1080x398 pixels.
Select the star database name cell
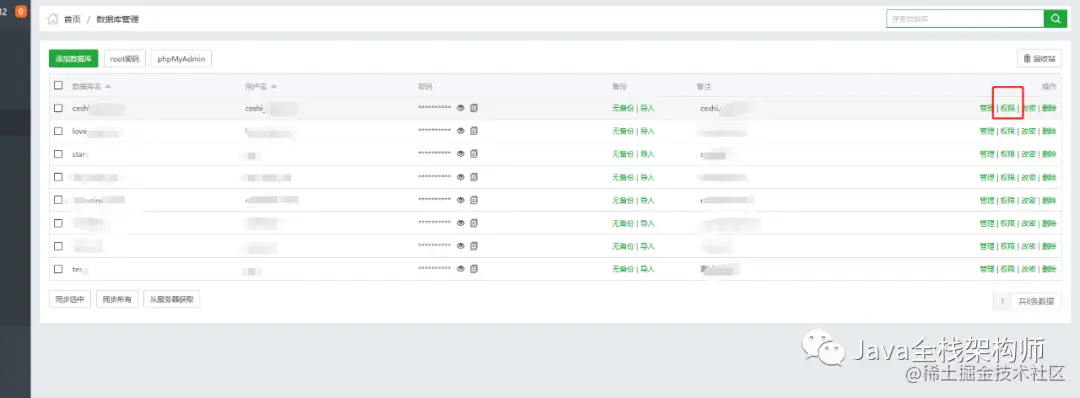click(x=81, y=154)
